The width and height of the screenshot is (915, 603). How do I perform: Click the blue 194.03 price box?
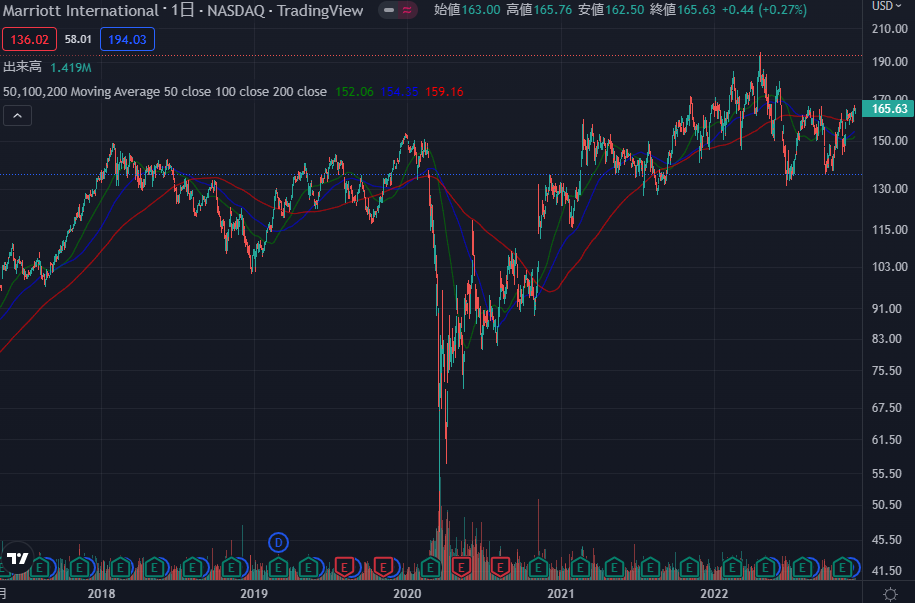[x=127, y=39]
